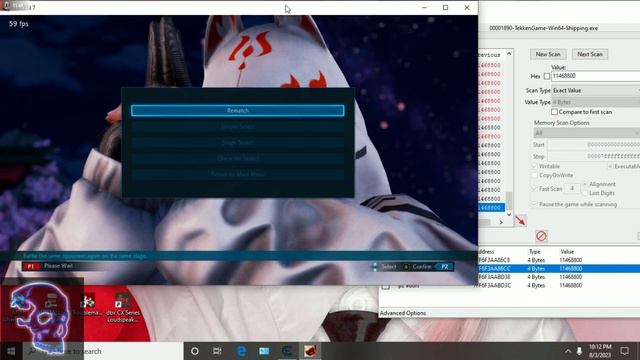Click the red arrow add-address icon
Image resolution: width=640 pixels, height=360 pixels.
tap(520, 220)
